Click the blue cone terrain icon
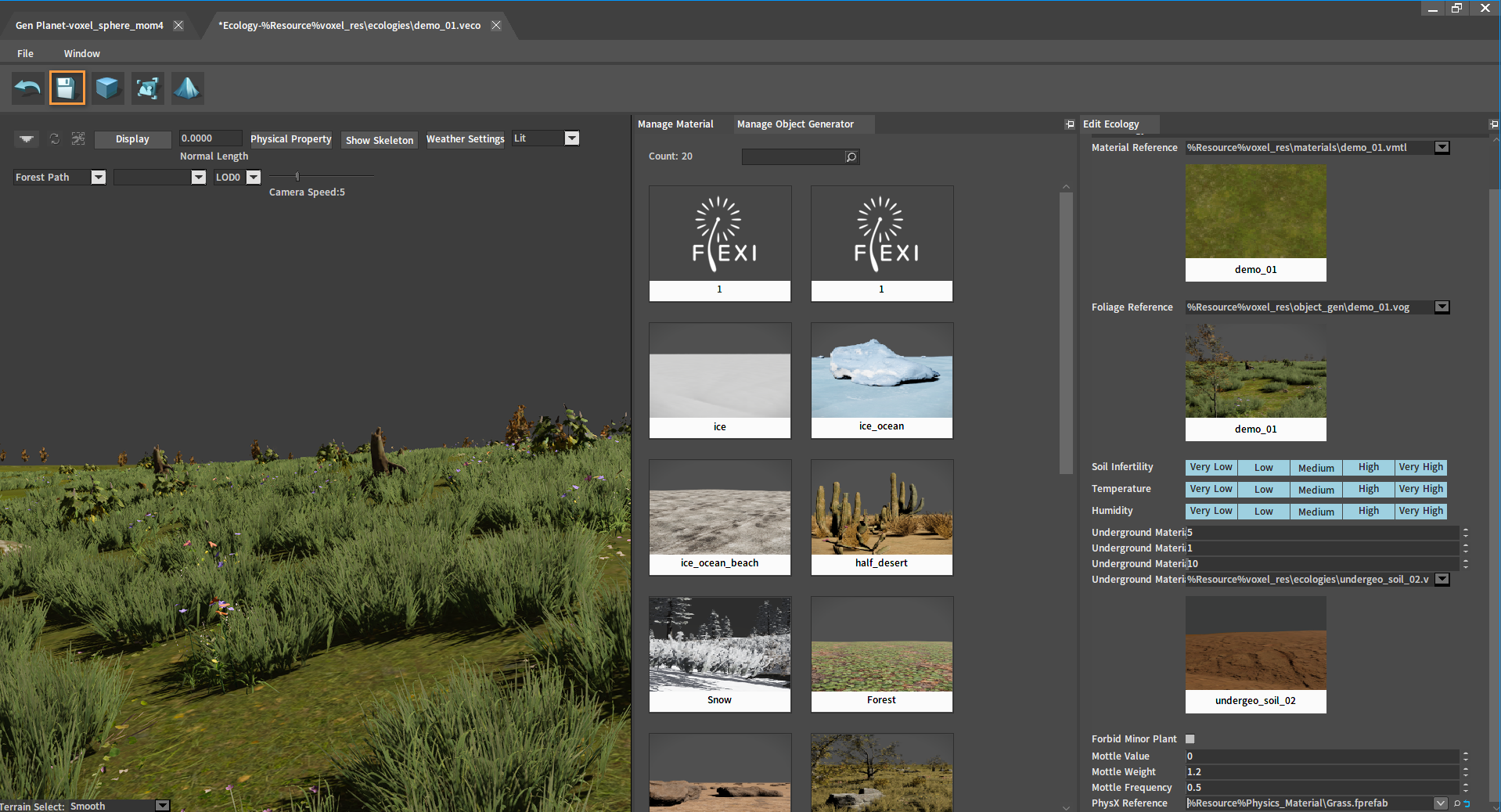 click(187, 88)
